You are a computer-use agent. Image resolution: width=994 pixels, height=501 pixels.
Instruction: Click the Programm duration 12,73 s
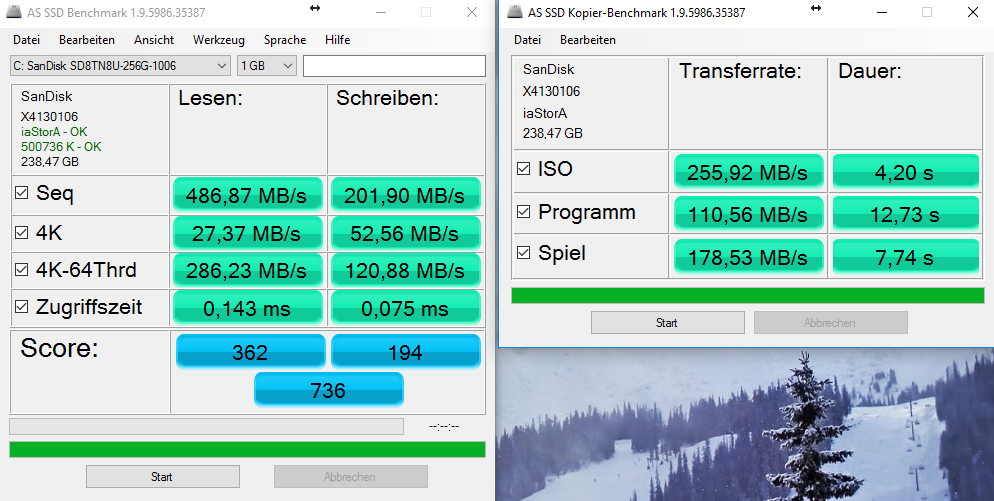point(905,214)
